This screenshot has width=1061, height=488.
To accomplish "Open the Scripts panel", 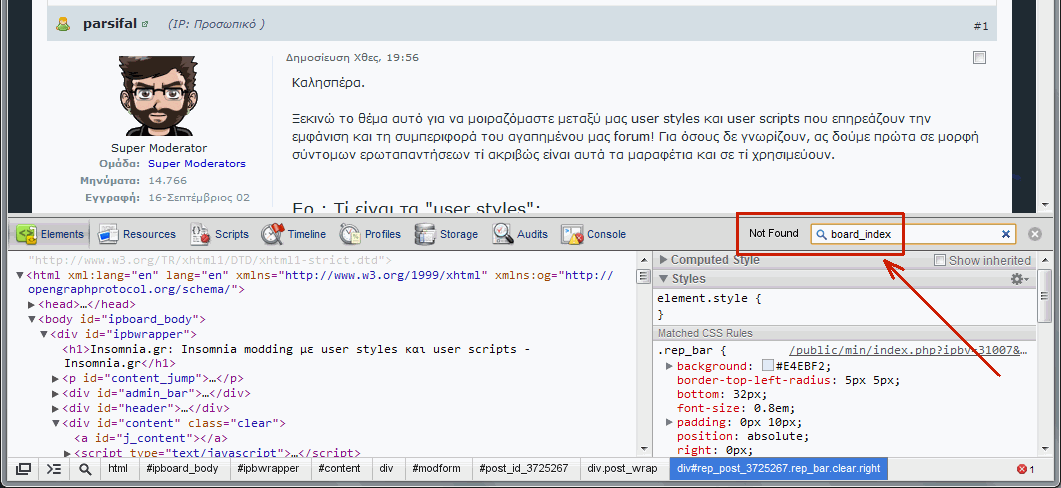I will [x=219, y=234].
